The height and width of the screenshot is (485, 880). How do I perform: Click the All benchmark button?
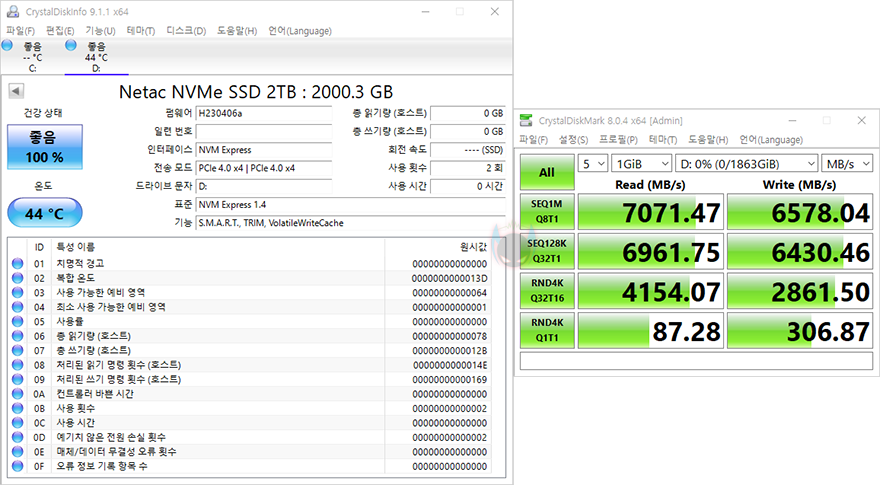[547, 172]
